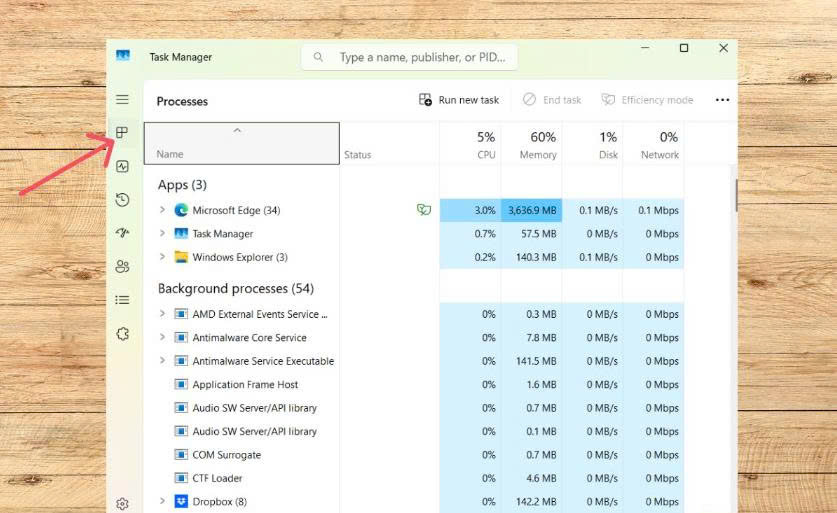Screen dimensions: 837x513
Task: Click the 3,636.9 MB memory cell
Action: (x=532, y=210)
